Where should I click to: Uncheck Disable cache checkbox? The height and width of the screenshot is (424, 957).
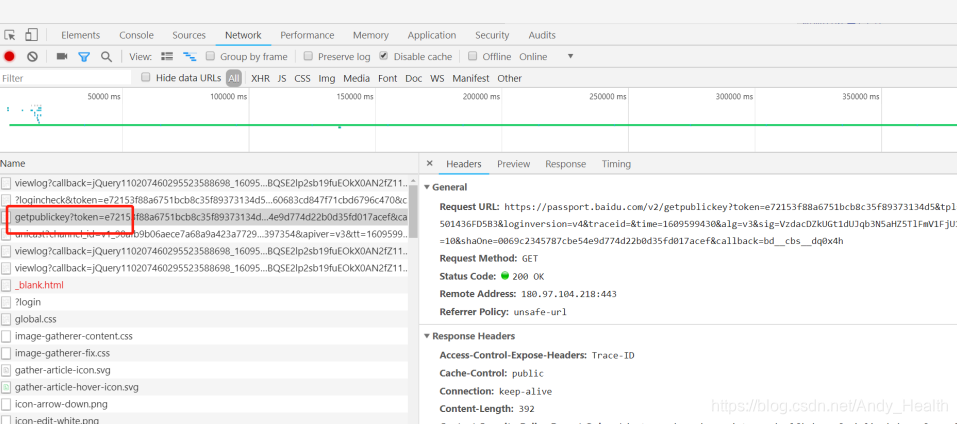pyautogui.click(x=383, y=56)
